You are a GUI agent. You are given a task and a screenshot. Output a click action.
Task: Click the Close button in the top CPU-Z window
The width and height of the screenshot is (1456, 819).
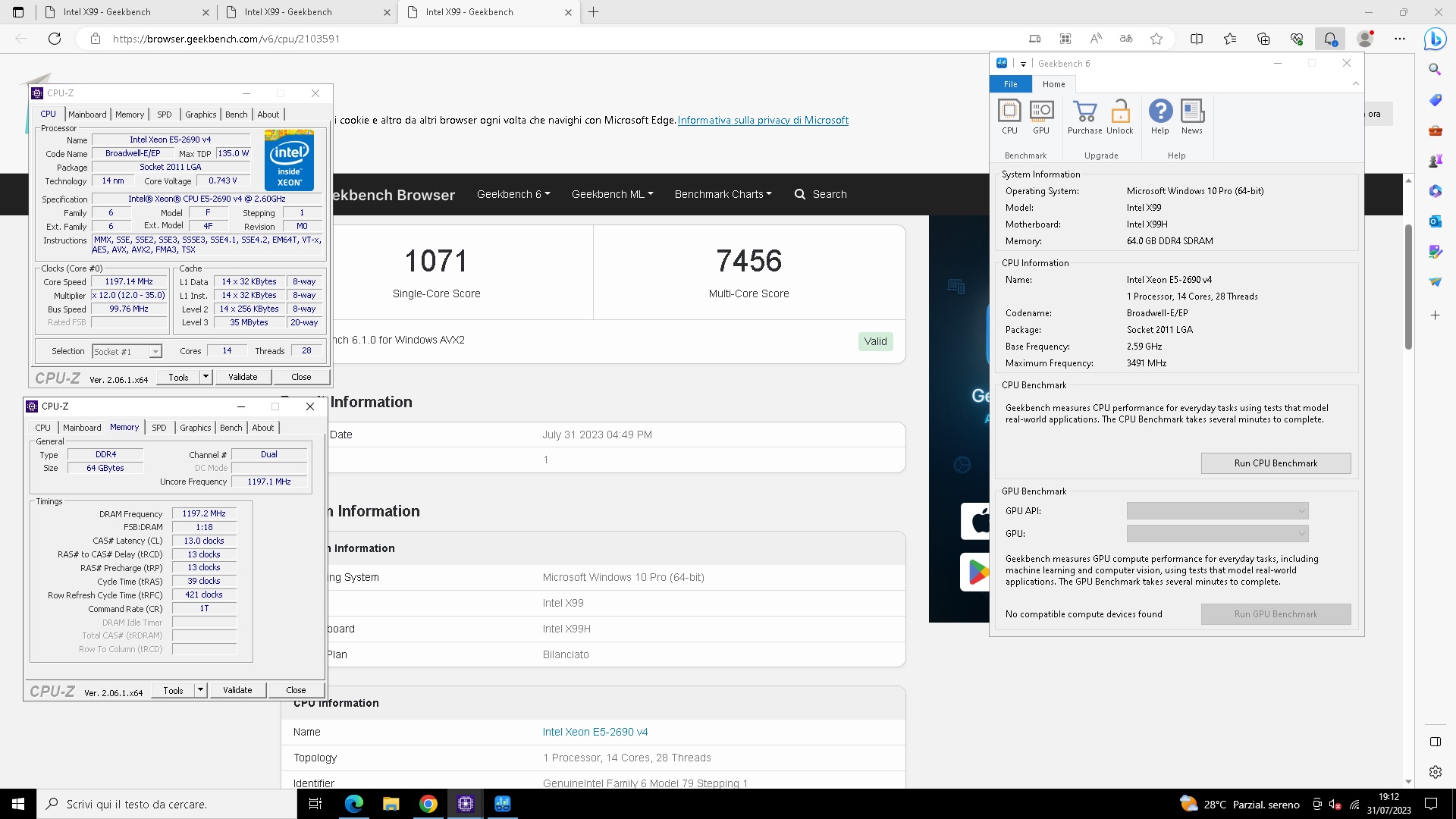pos(301,377)
